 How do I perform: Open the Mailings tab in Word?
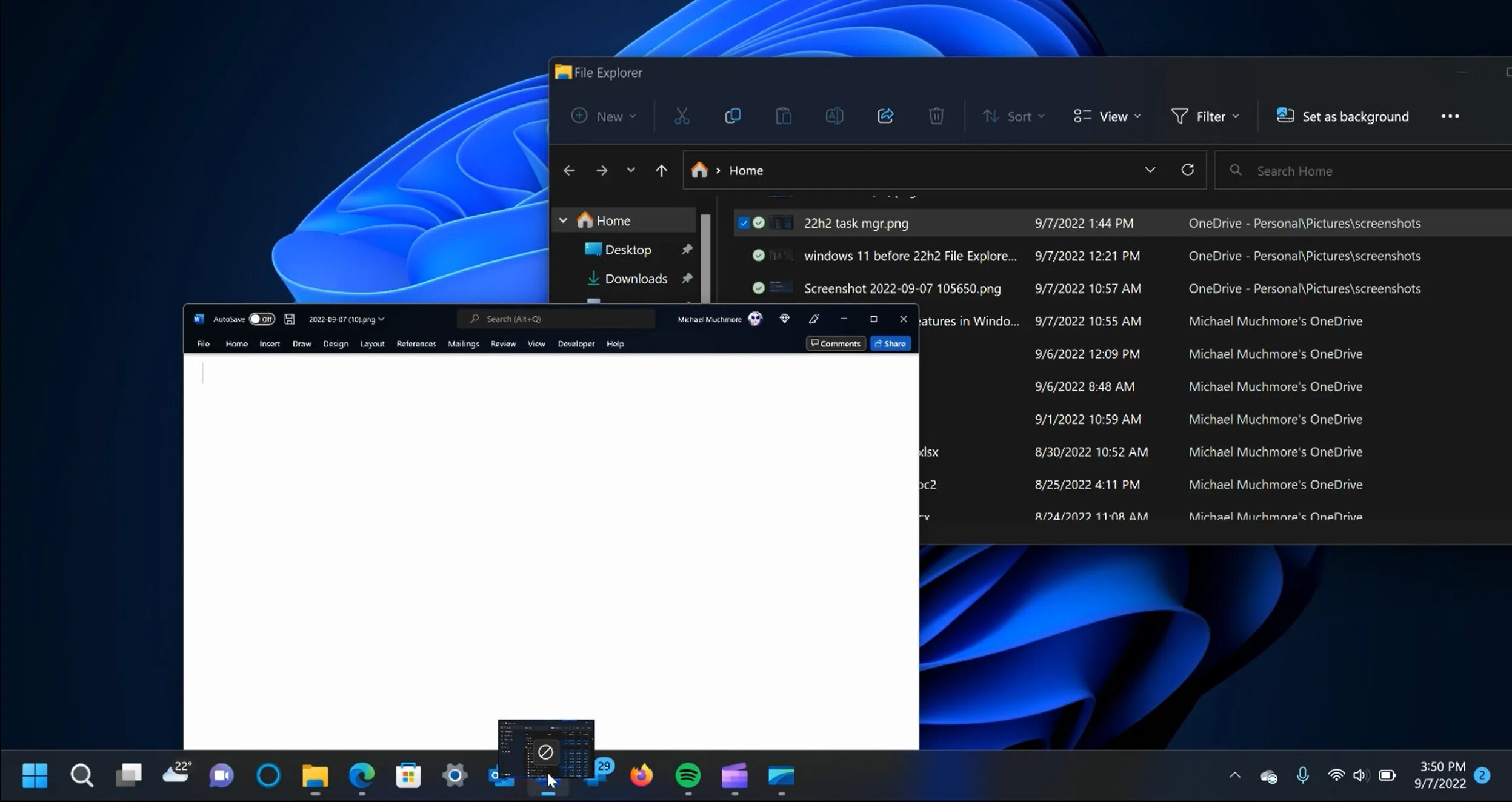coord(463,344)
